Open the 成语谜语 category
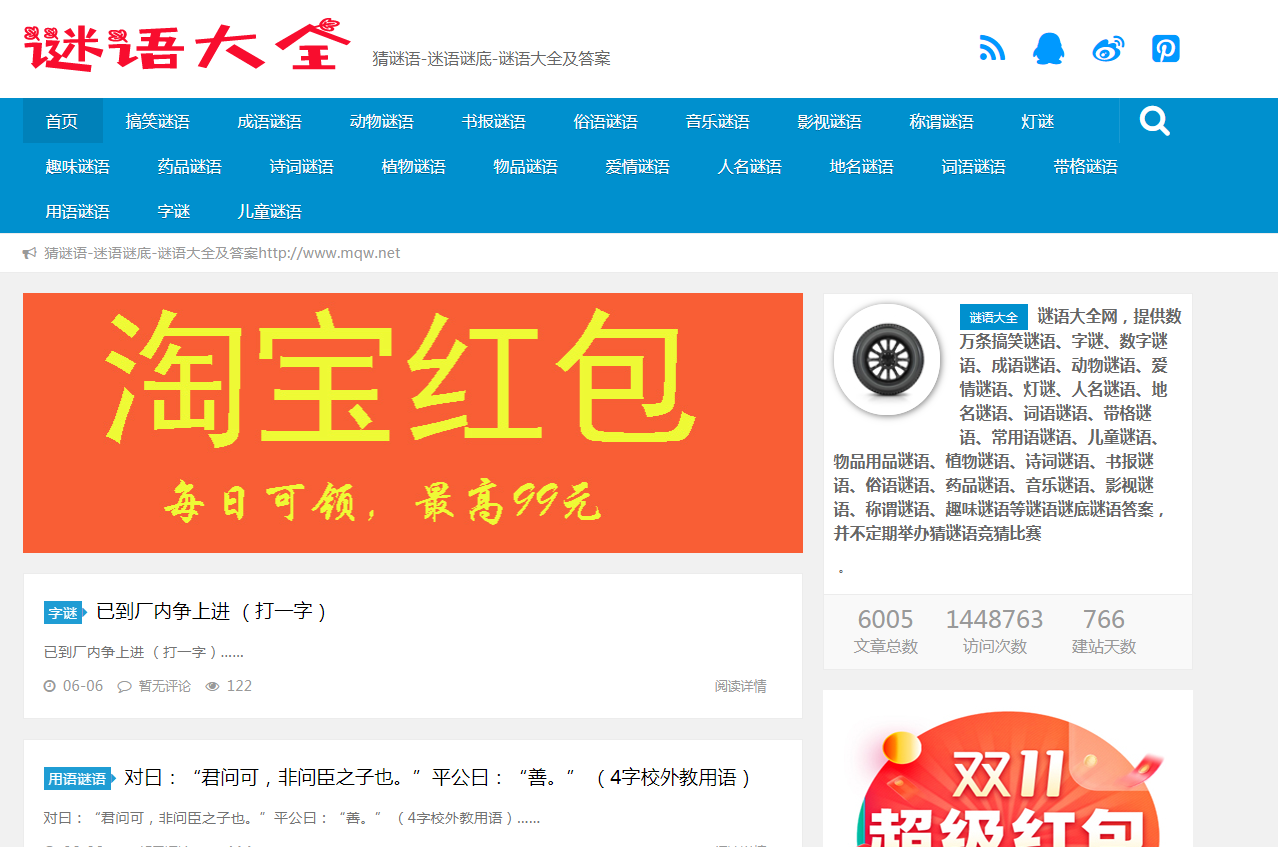1278x847 pixels. (269, 121)
